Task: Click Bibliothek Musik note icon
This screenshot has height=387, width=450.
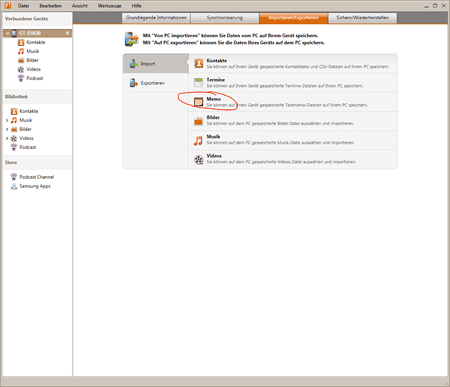Action: tap(14, 120)
